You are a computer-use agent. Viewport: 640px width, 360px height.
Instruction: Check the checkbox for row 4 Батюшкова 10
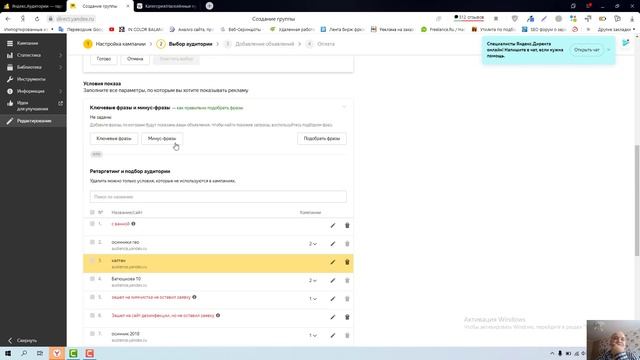92,279
